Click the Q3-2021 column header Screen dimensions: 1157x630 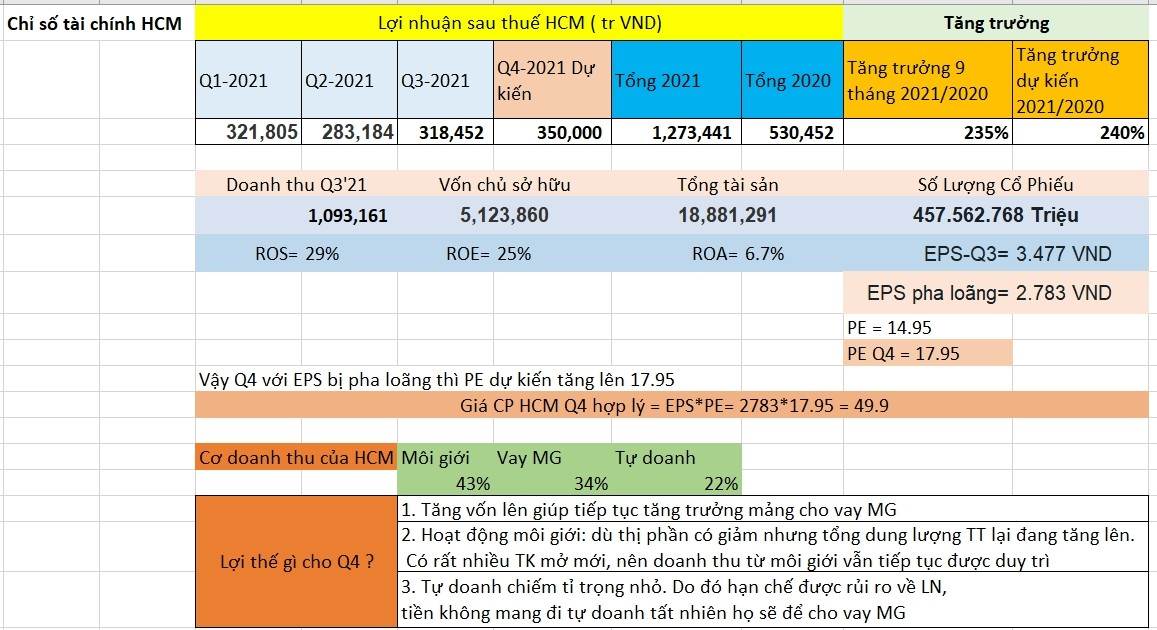pos(446,80)
